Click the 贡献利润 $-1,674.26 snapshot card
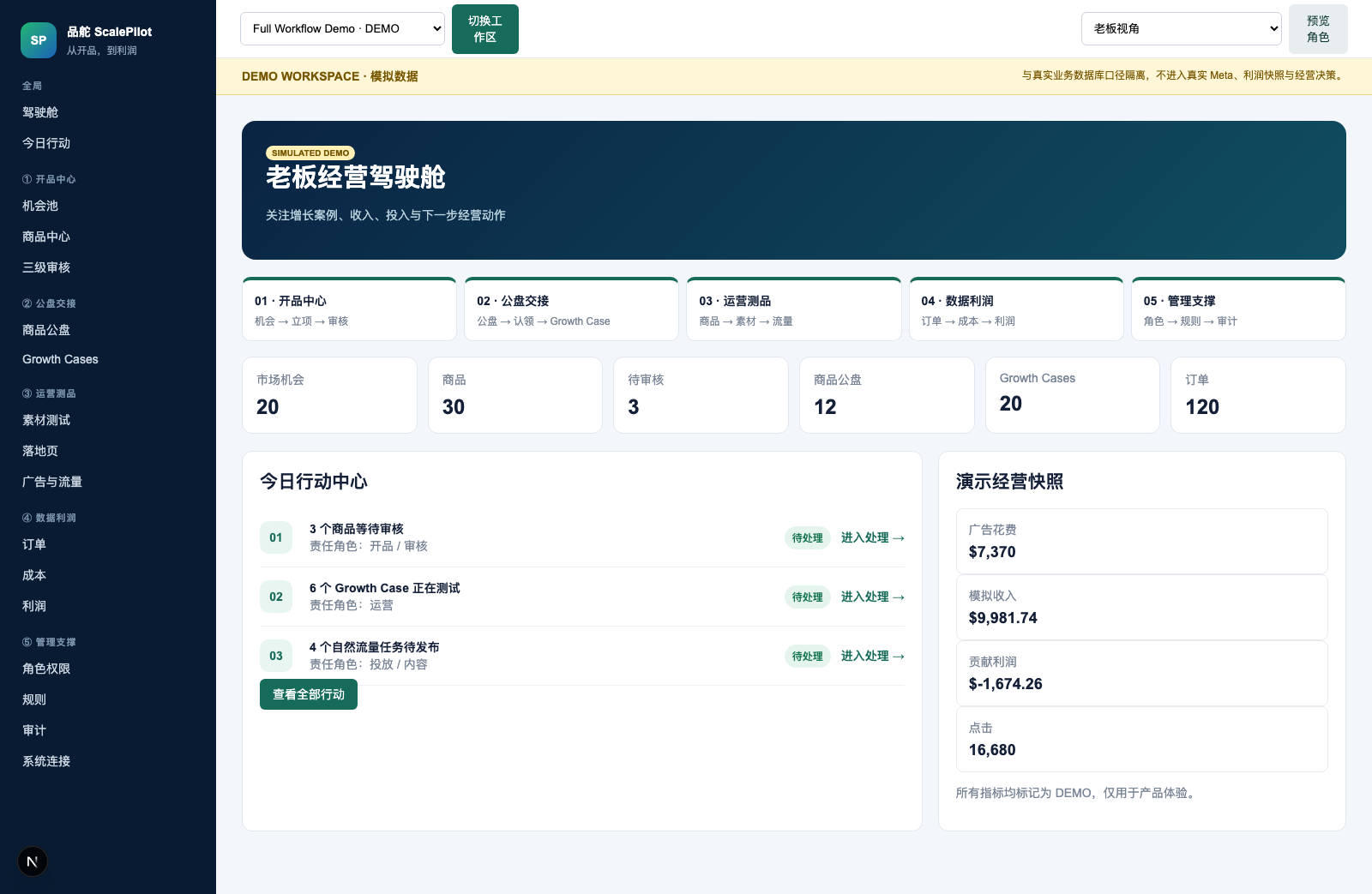This screenshot has height=894, width=1372. pyautogui.click(x=1142, y=673)
